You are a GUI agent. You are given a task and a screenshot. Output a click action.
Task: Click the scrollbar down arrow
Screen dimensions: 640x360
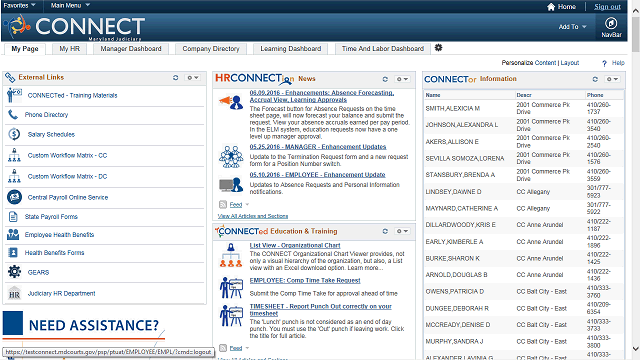pyautogui.click(x=636, y=349)
